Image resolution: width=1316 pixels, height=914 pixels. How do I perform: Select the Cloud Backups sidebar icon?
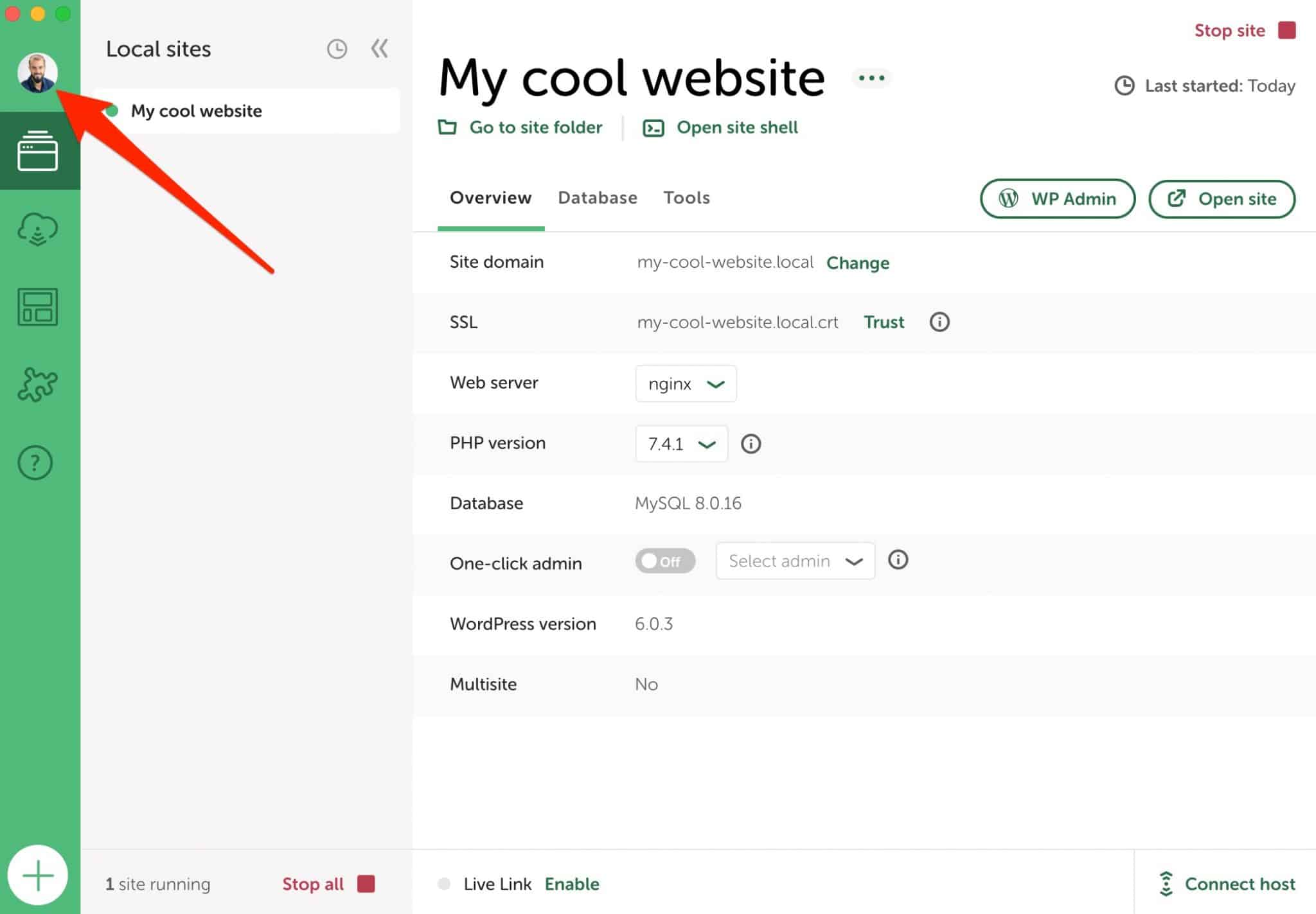tap(37, 229)
